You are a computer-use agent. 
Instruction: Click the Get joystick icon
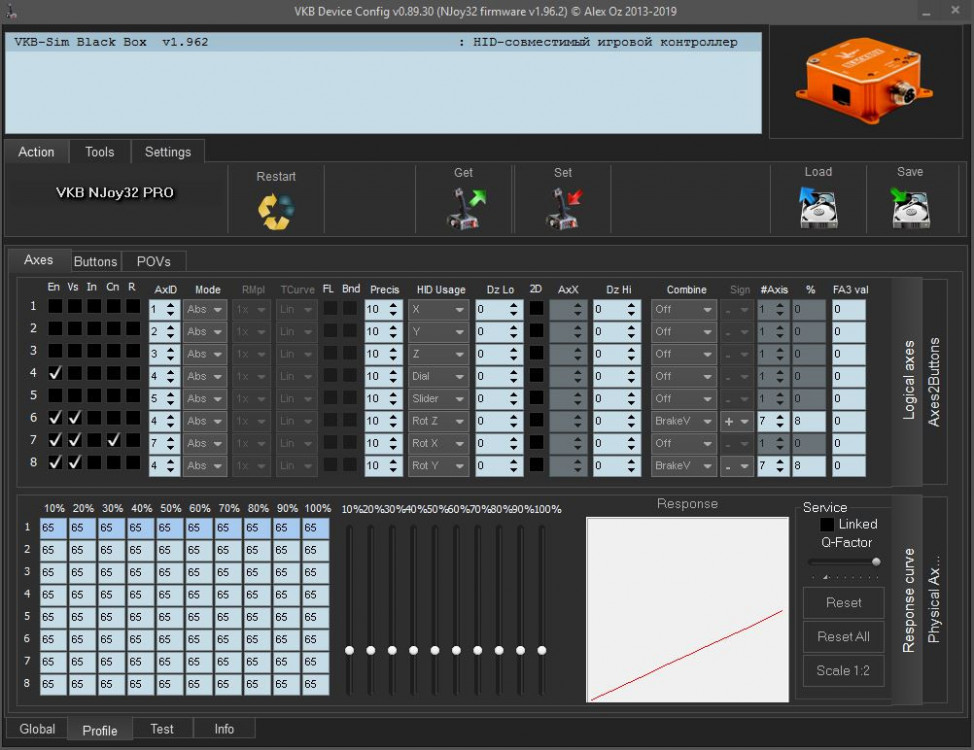(464, 209)
